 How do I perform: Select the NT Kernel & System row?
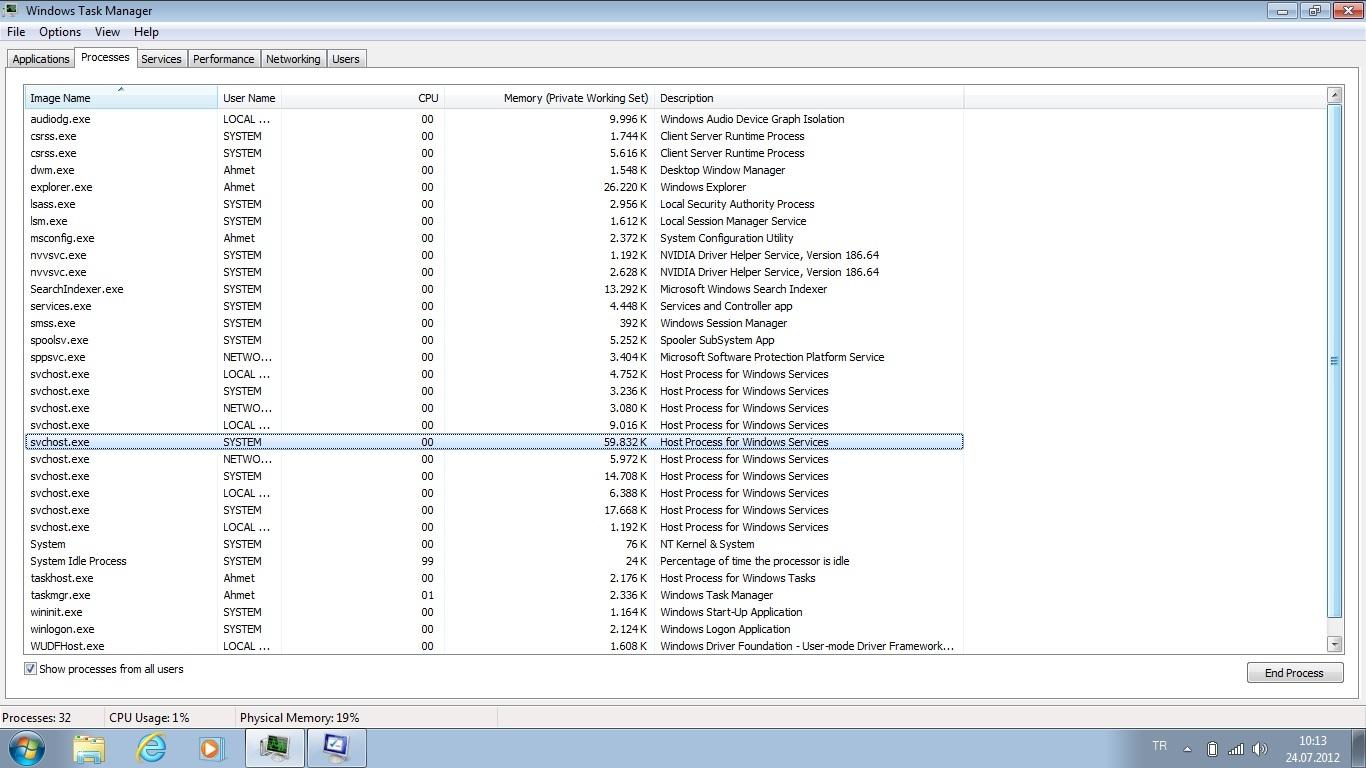click(494, 544)
